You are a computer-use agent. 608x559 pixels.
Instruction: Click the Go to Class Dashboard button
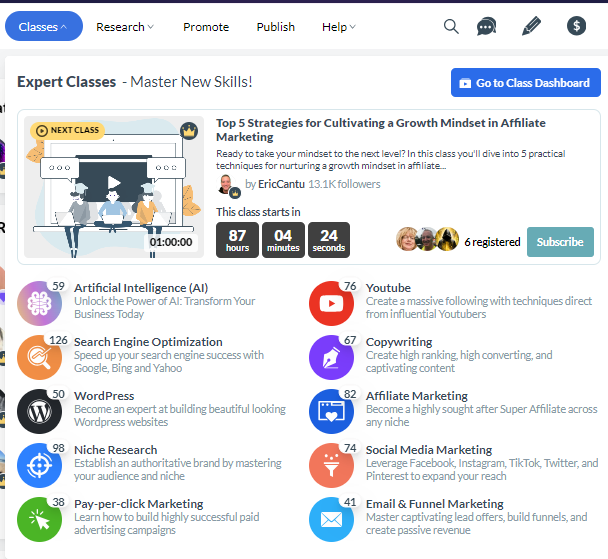point(525,83)
